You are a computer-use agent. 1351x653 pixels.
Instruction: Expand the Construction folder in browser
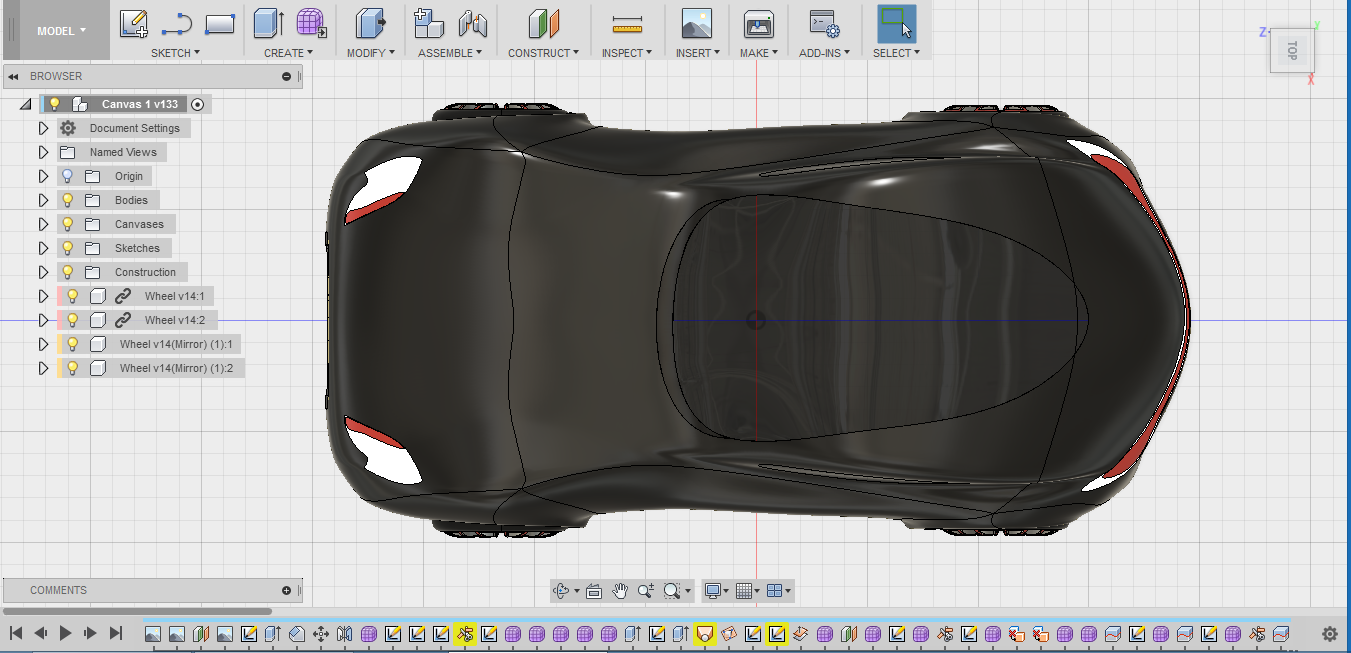[43, 272]
